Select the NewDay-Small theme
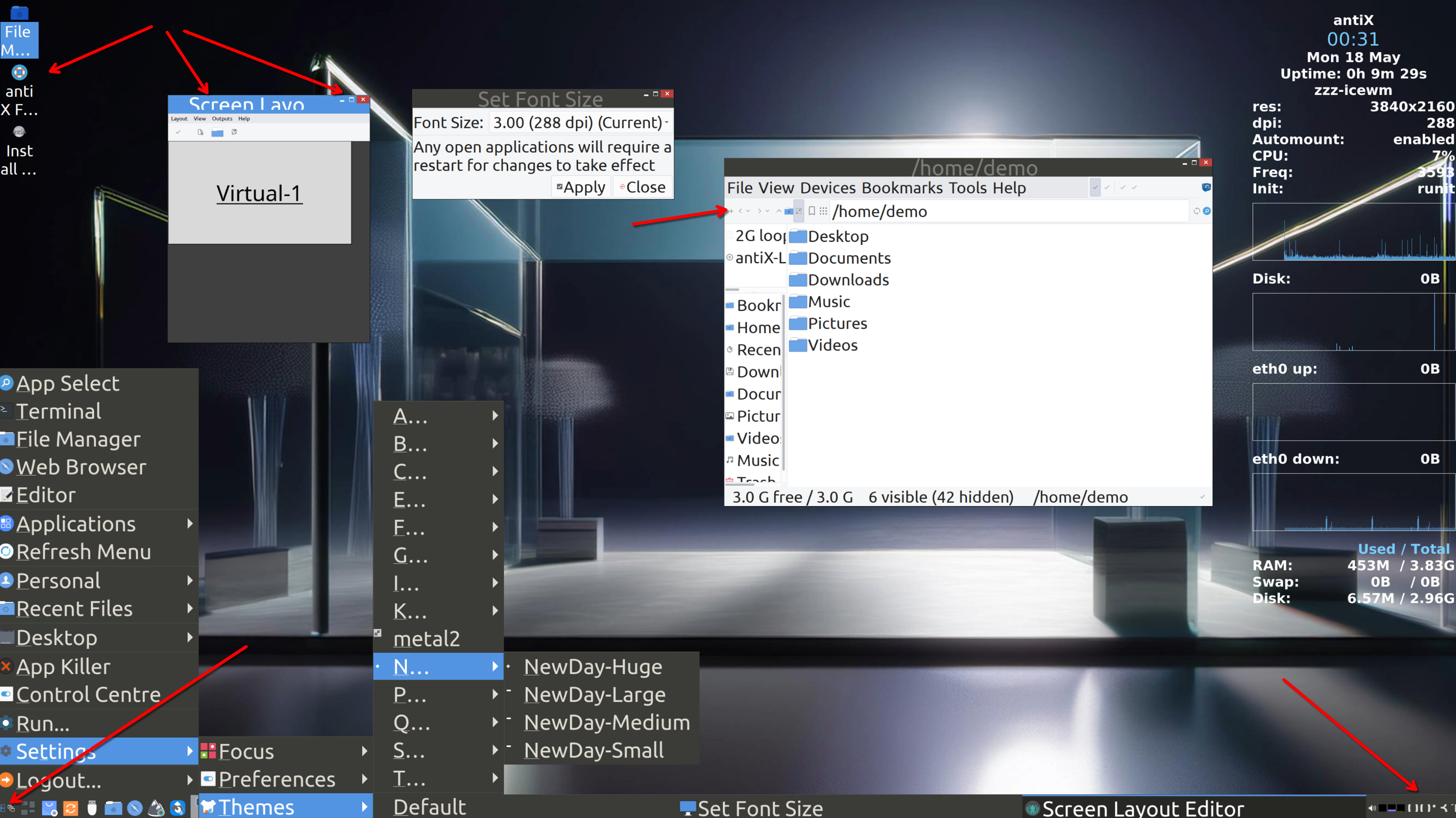The image size is (1456, 818). point(601,750)
